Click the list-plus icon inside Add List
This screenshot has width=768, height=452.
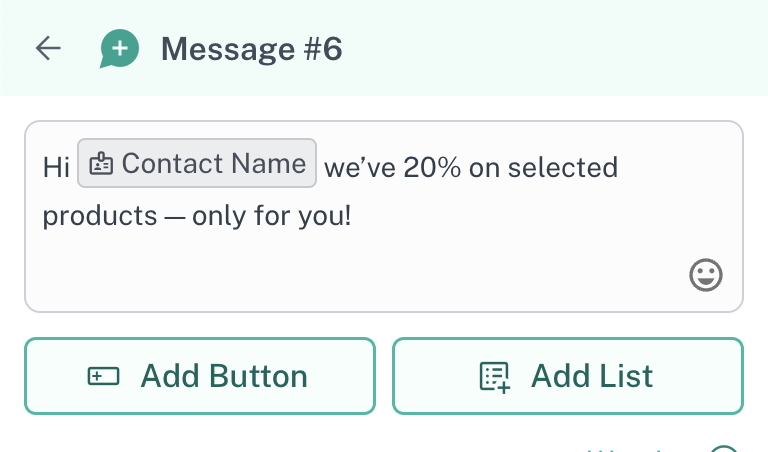(495, 377)
